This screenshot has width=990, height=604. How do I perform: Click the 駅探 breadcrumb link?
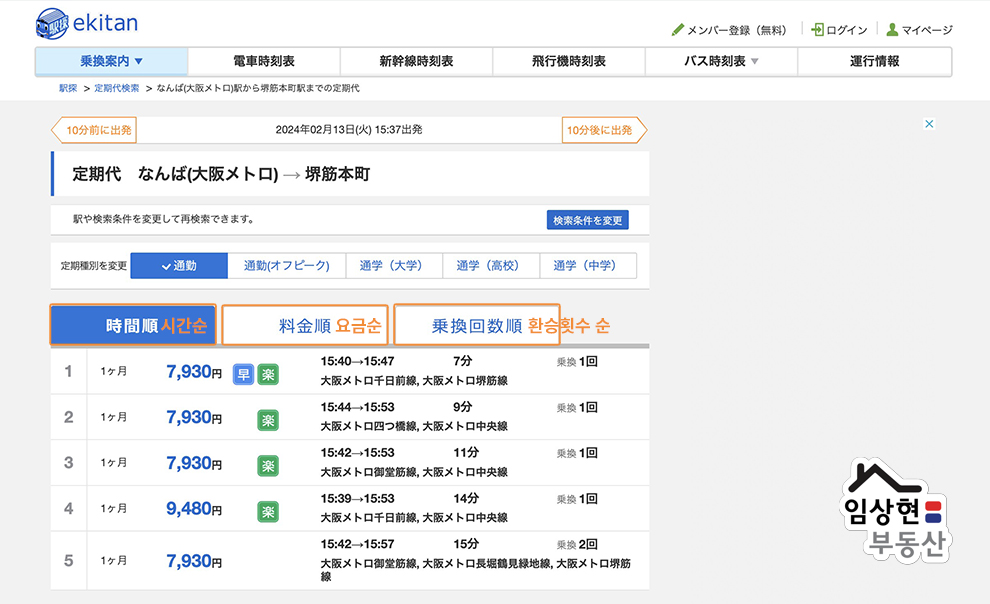pyautogui.click(x=68, y=88)
